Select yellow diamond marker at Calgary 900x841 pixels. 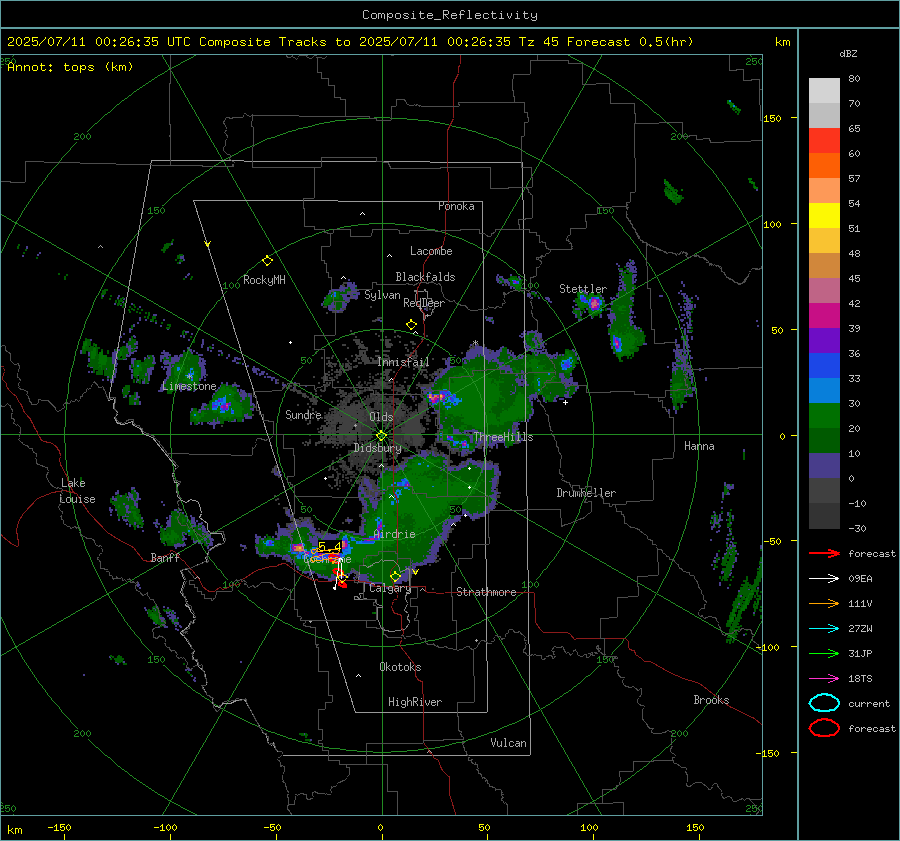[395, 576]
